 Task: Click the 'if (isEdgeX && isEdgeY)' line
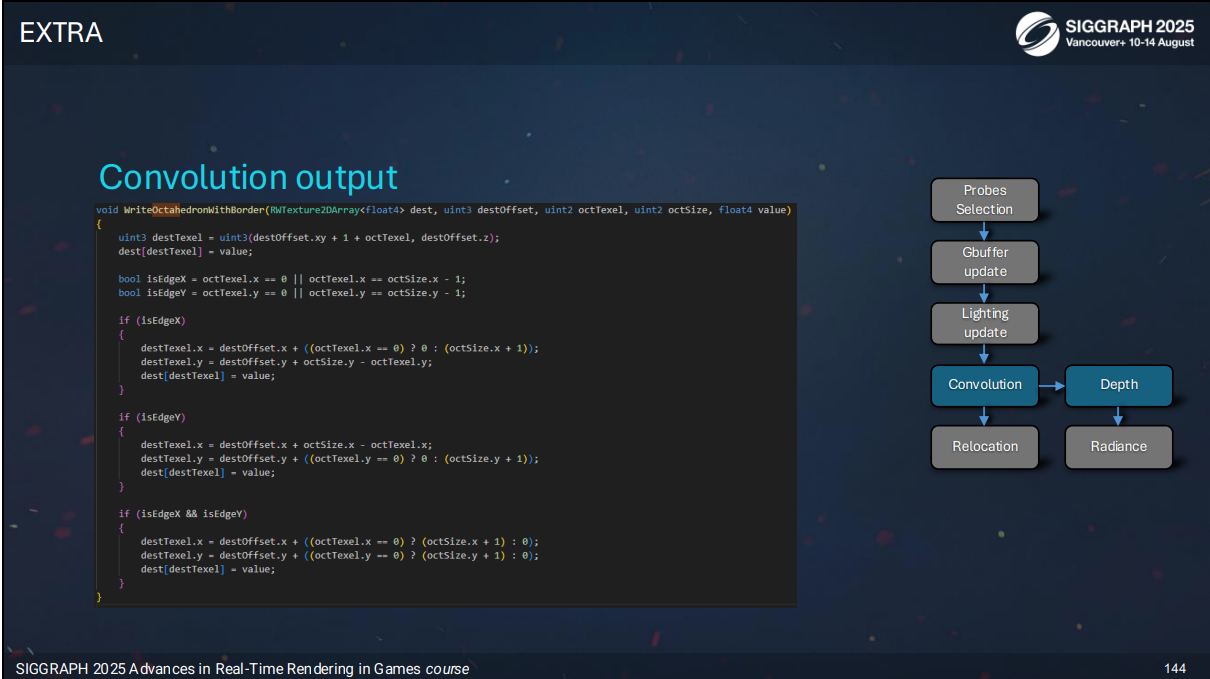pos(182,513)
